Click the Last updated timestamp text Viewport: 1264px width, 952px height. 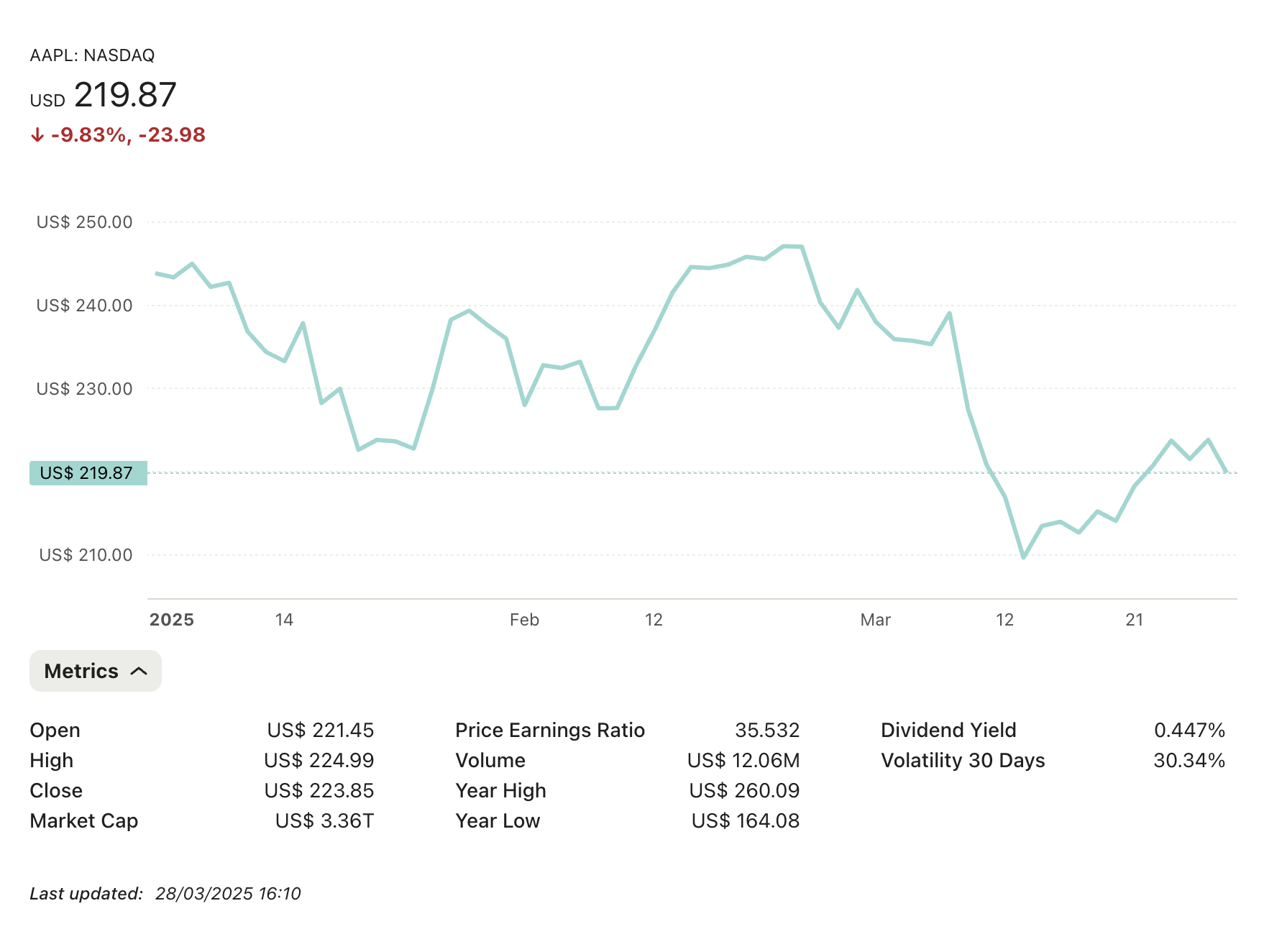pos(165,894)
